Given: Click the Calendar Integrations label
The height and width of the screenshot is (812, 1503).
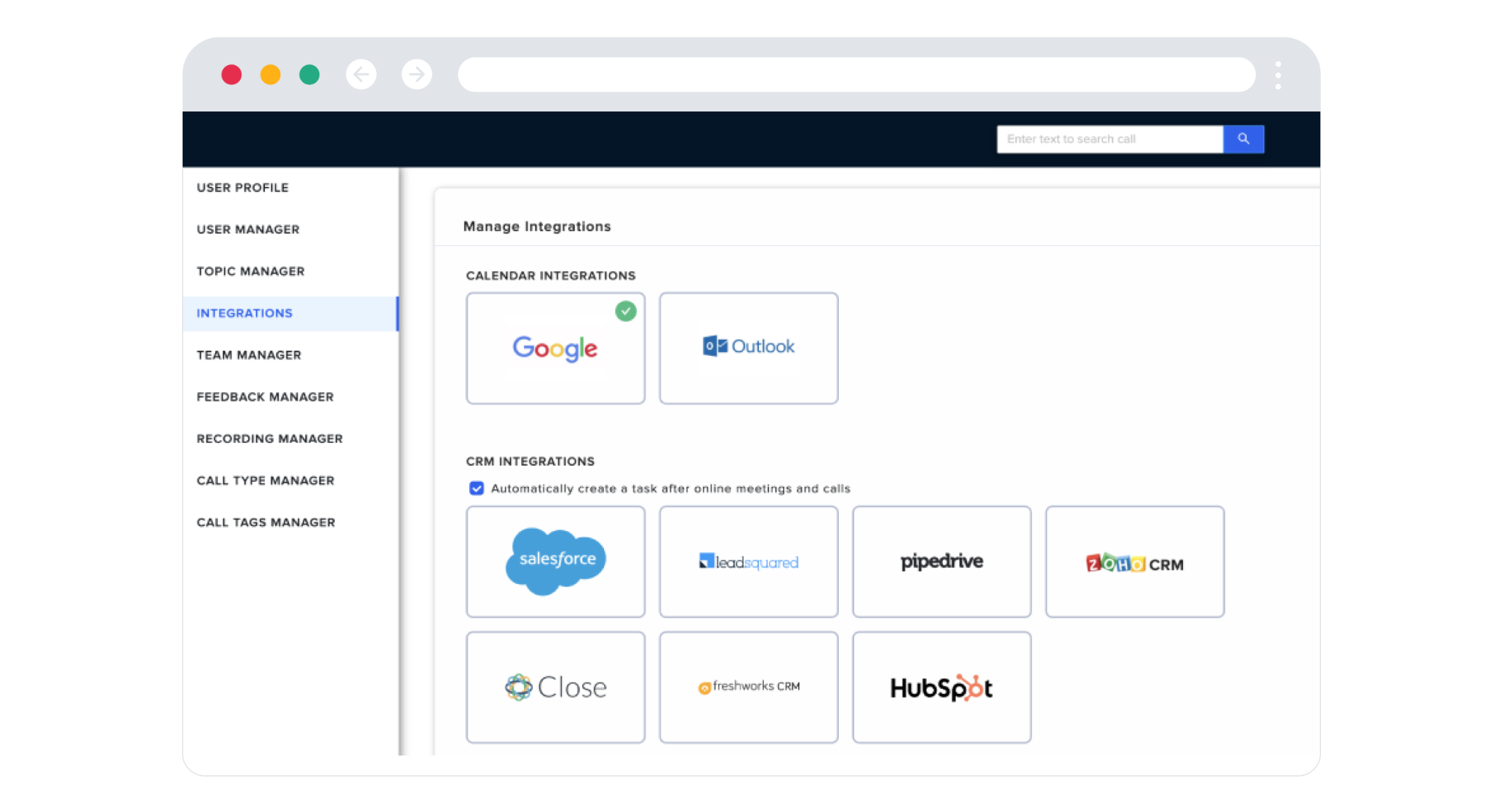Looking at the screenshot, I should 550,276.
